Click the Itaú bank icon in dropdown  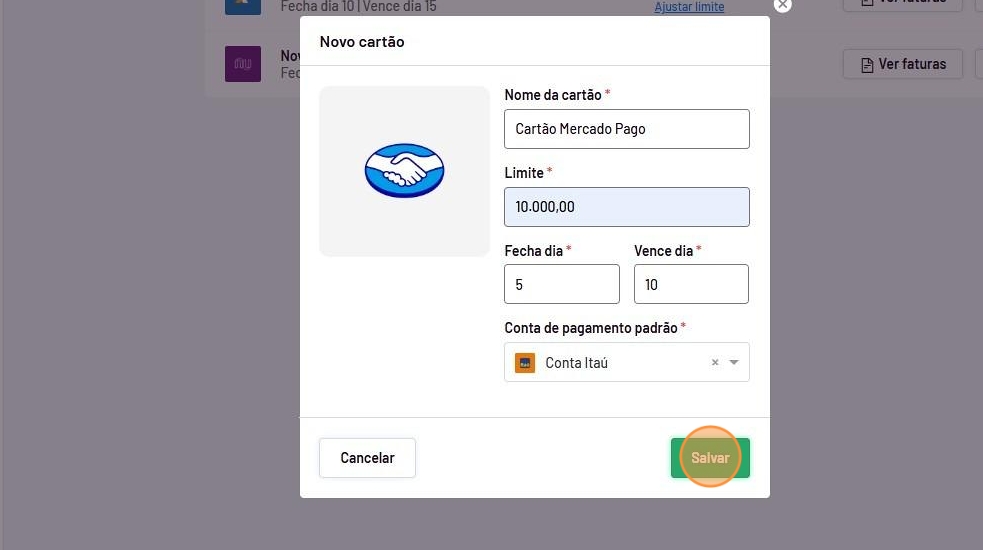coord(525,363)
